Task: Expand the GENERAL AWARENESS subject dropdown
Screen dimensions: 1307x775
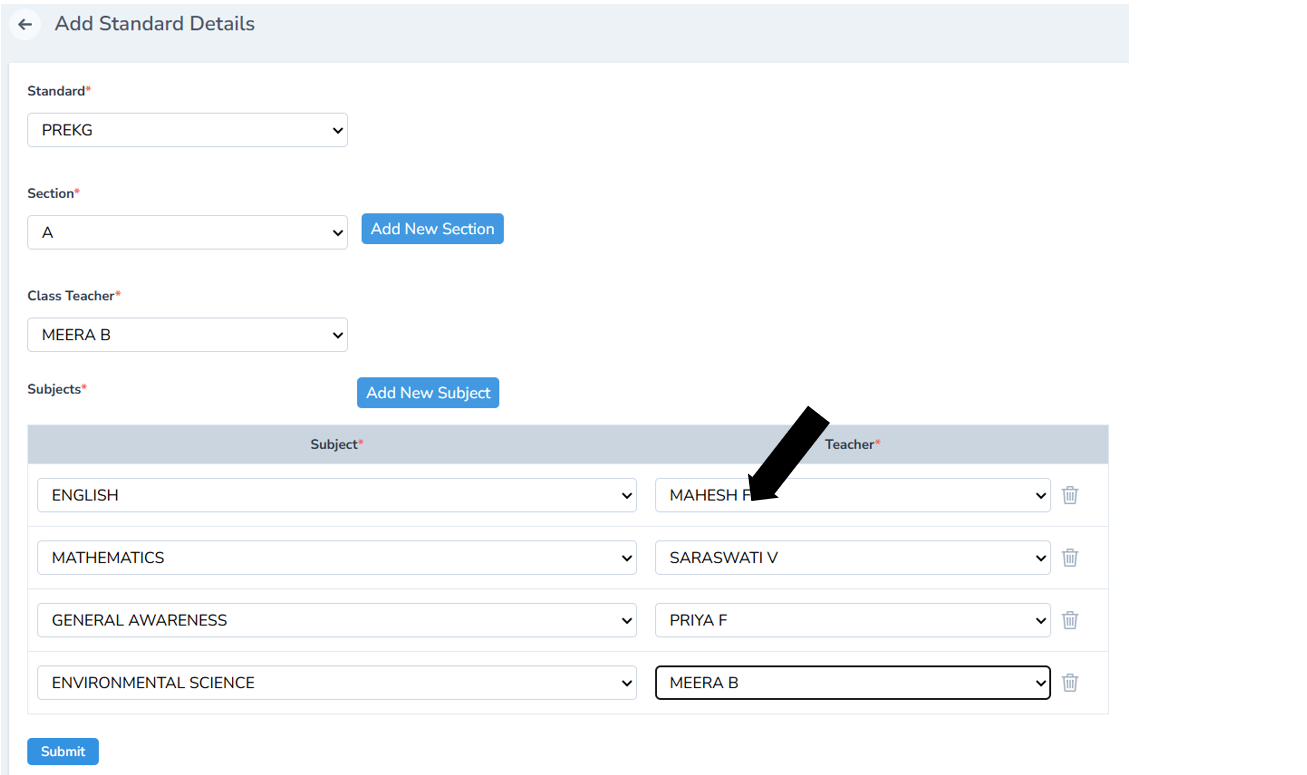Action: point(336,620)
